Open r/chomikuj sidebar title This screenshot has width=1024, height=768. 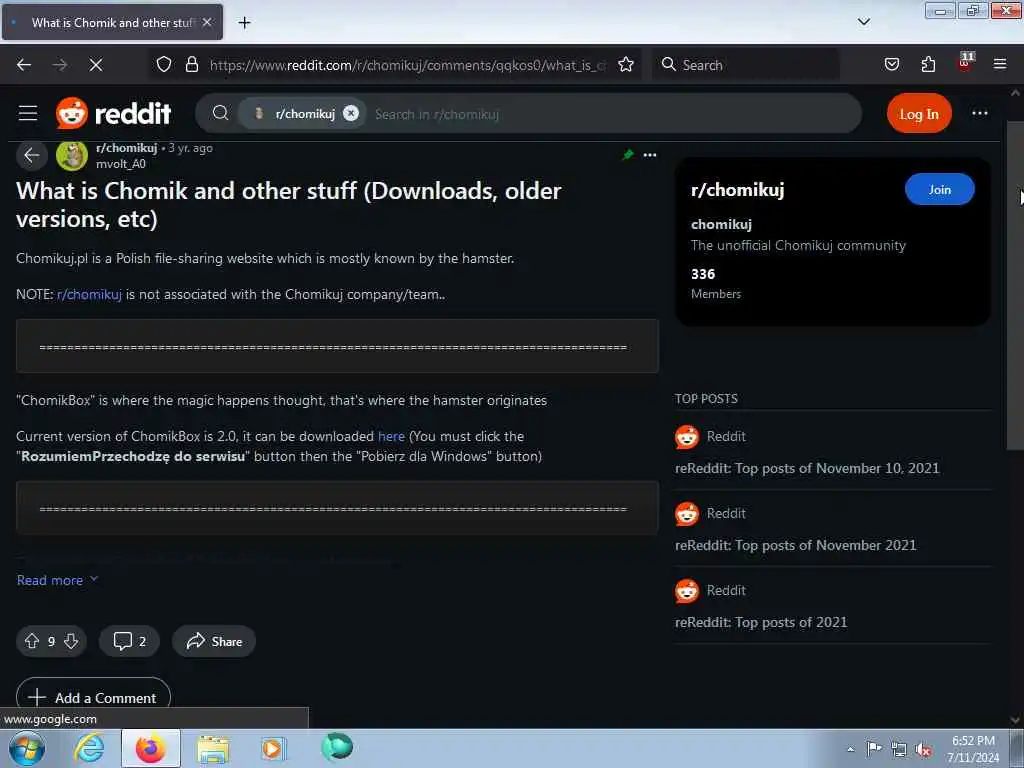click(737, 190)
